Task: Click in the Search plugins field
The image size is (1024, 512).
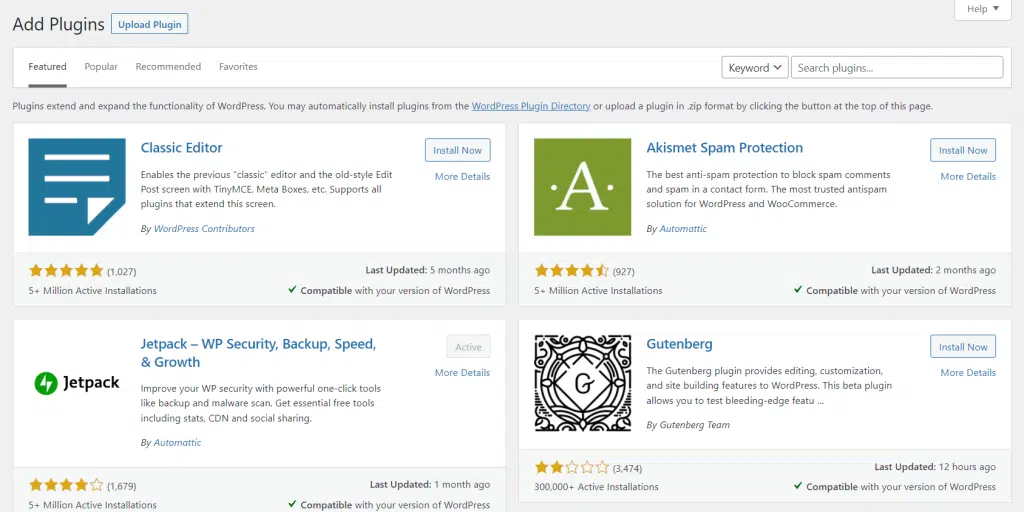Action: point(897,67)
